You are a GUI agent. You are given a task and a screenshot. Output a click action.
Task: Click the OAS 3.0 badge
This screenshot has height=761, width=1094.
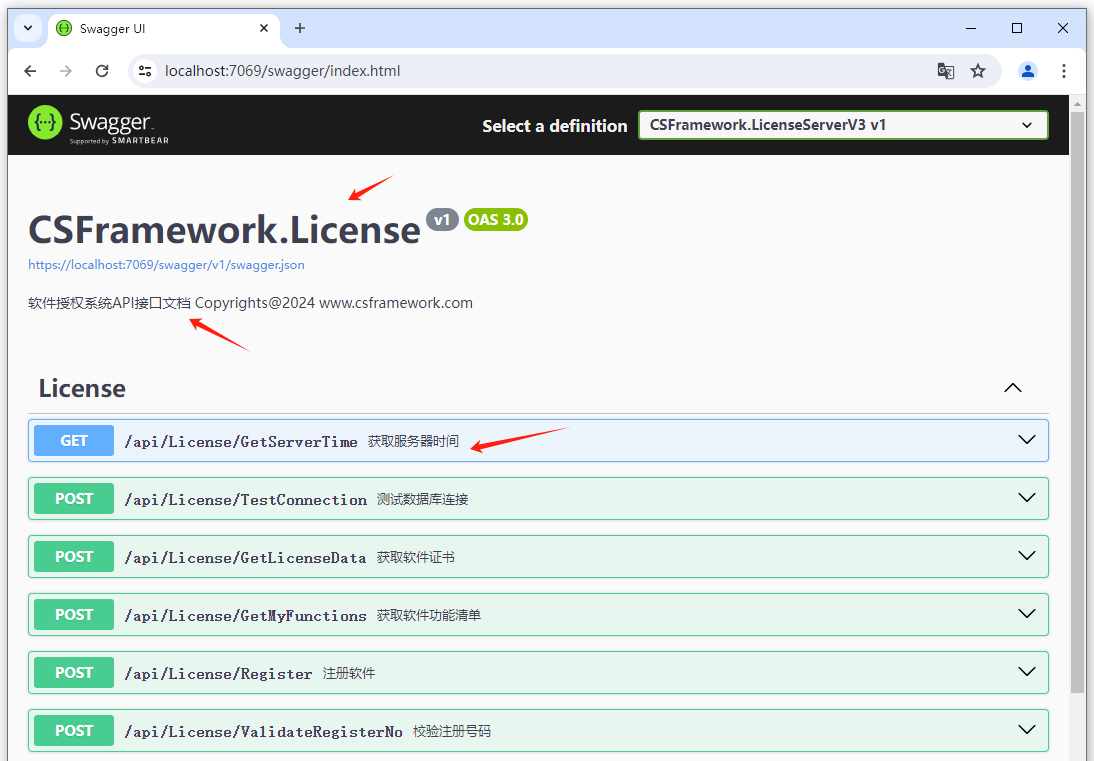point(495,220)
